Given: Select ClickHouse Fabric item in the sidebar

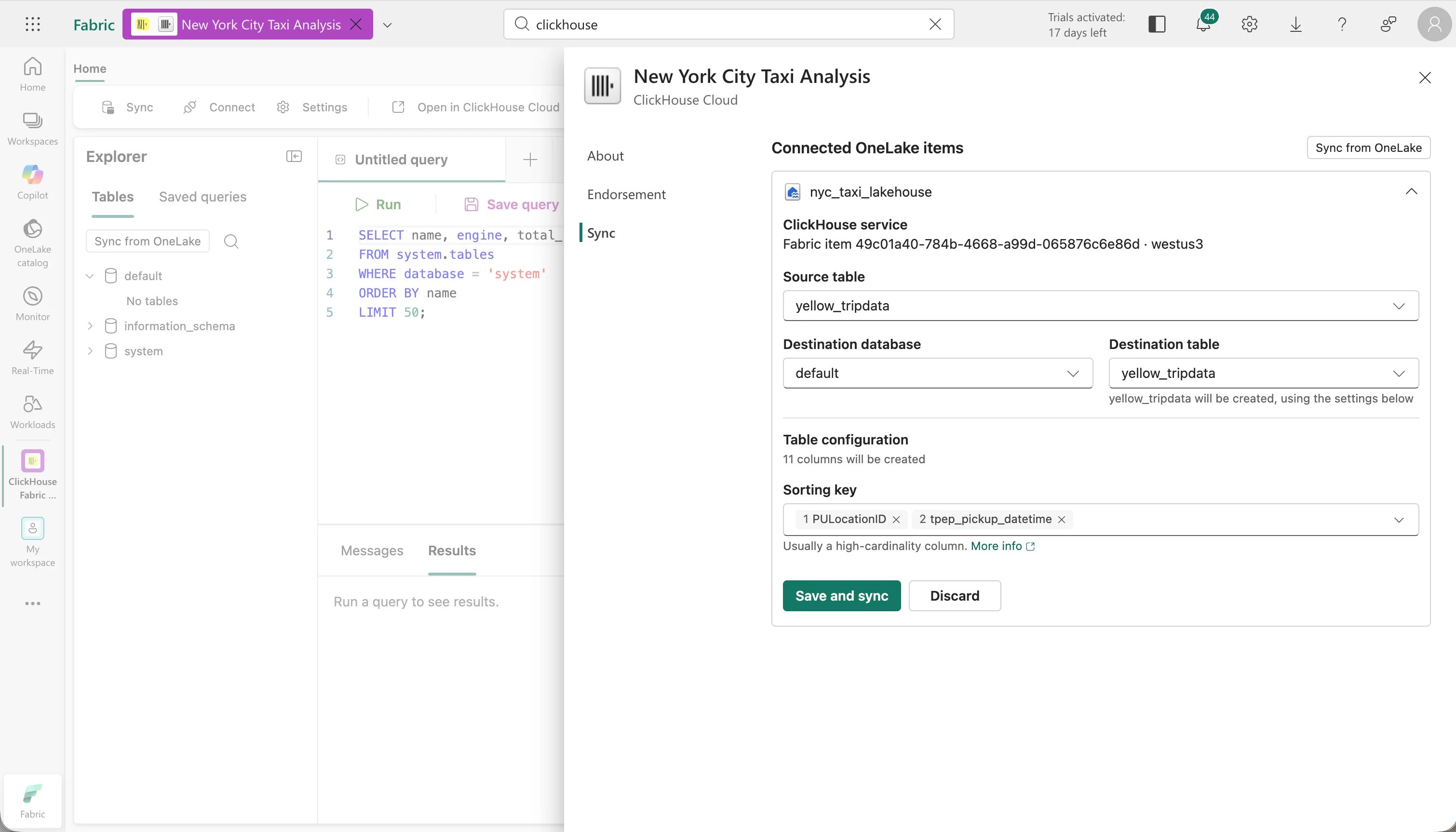Looking at the screenshot, I should pyautogui.click(x=33, y=475).
